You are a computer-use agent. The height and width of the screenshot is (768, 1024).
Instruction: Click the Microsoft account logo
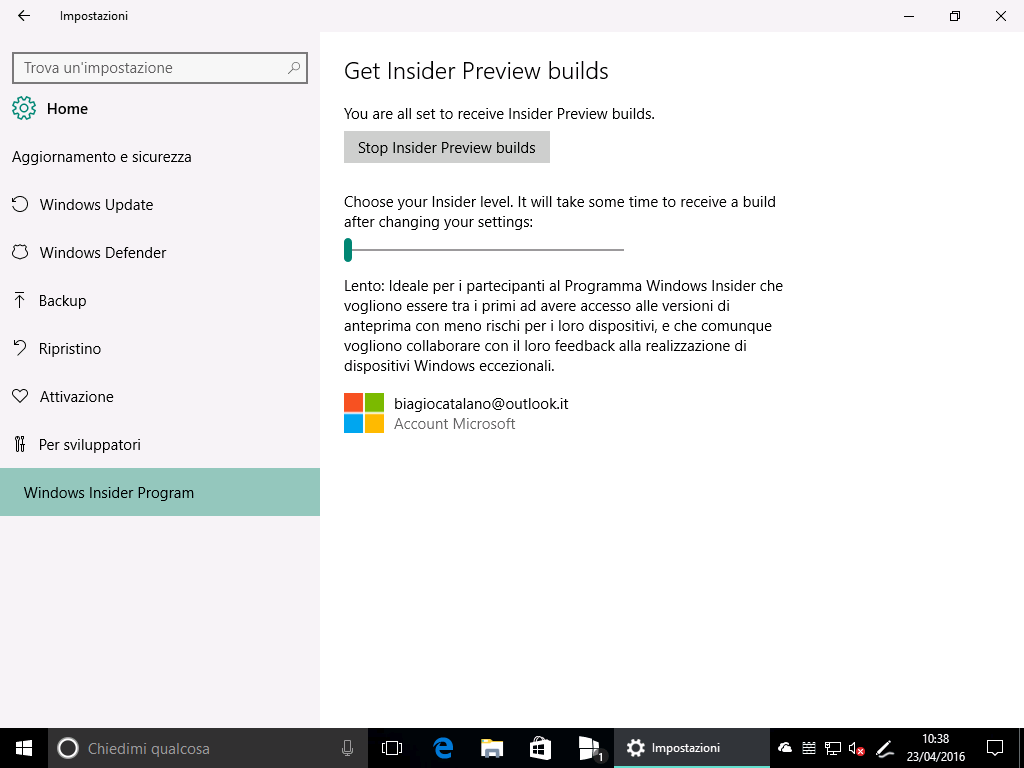(364, 413)
